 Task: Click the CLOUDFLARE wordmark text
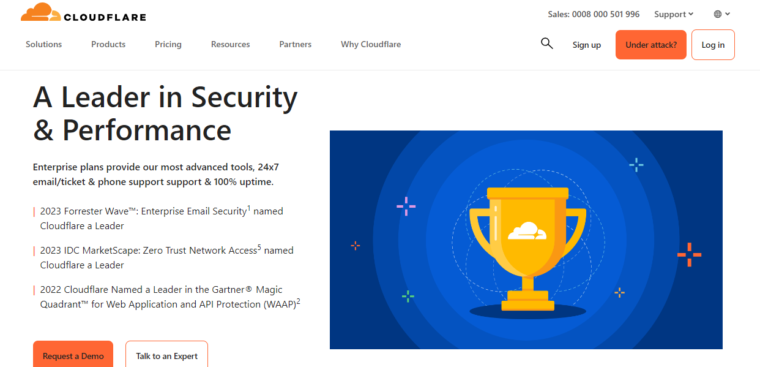click(x=105, y=17)
